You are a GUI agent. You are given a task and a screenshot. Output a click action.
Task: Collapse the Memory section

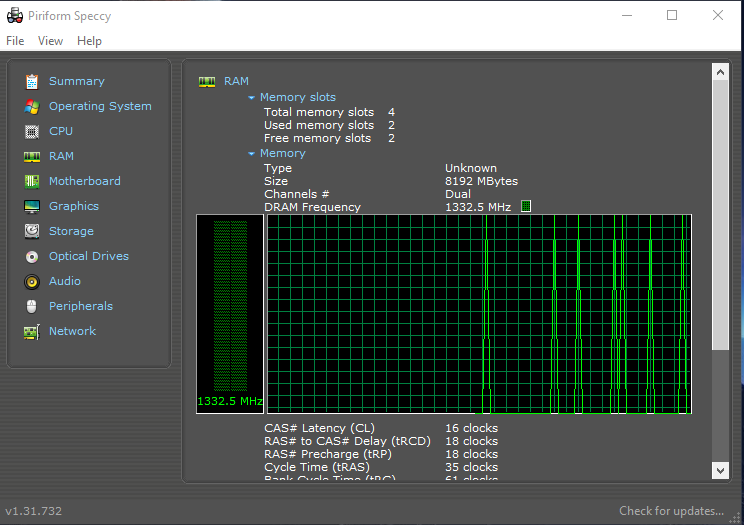pyautogui.click(x=251, y=154)
